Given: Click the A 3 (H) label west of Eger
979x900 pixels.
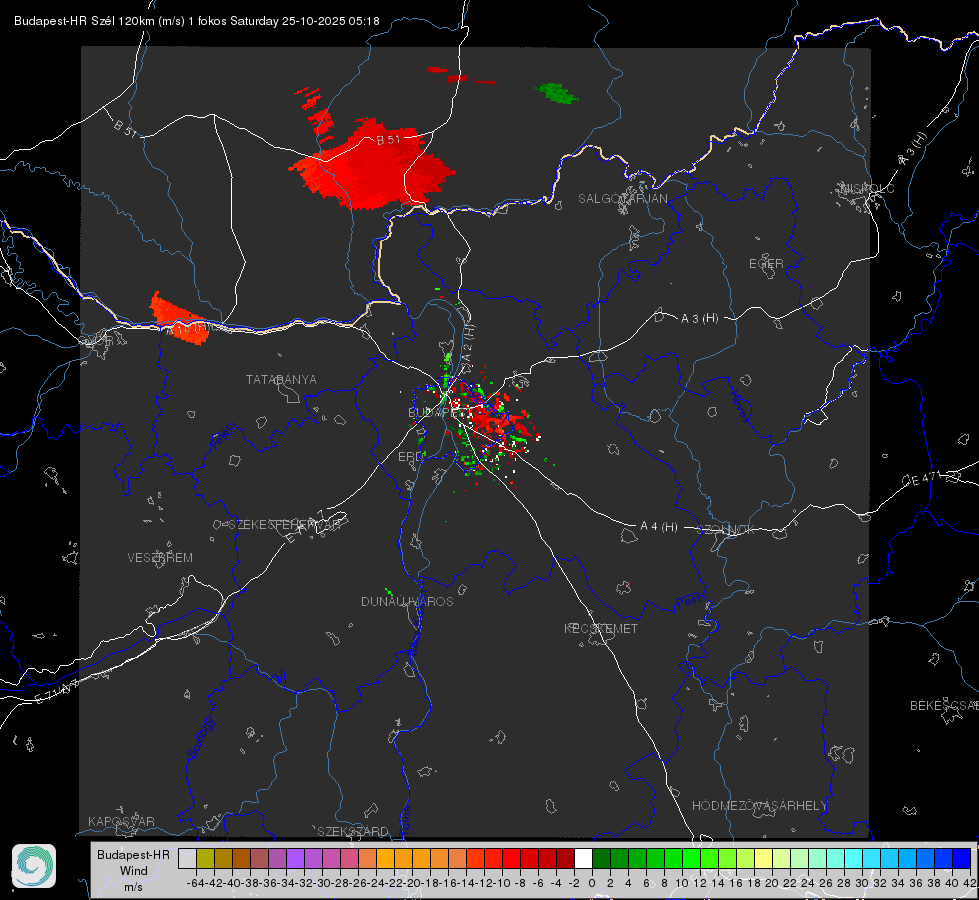Looking at the screenshot, I should [x=699, y=319].
